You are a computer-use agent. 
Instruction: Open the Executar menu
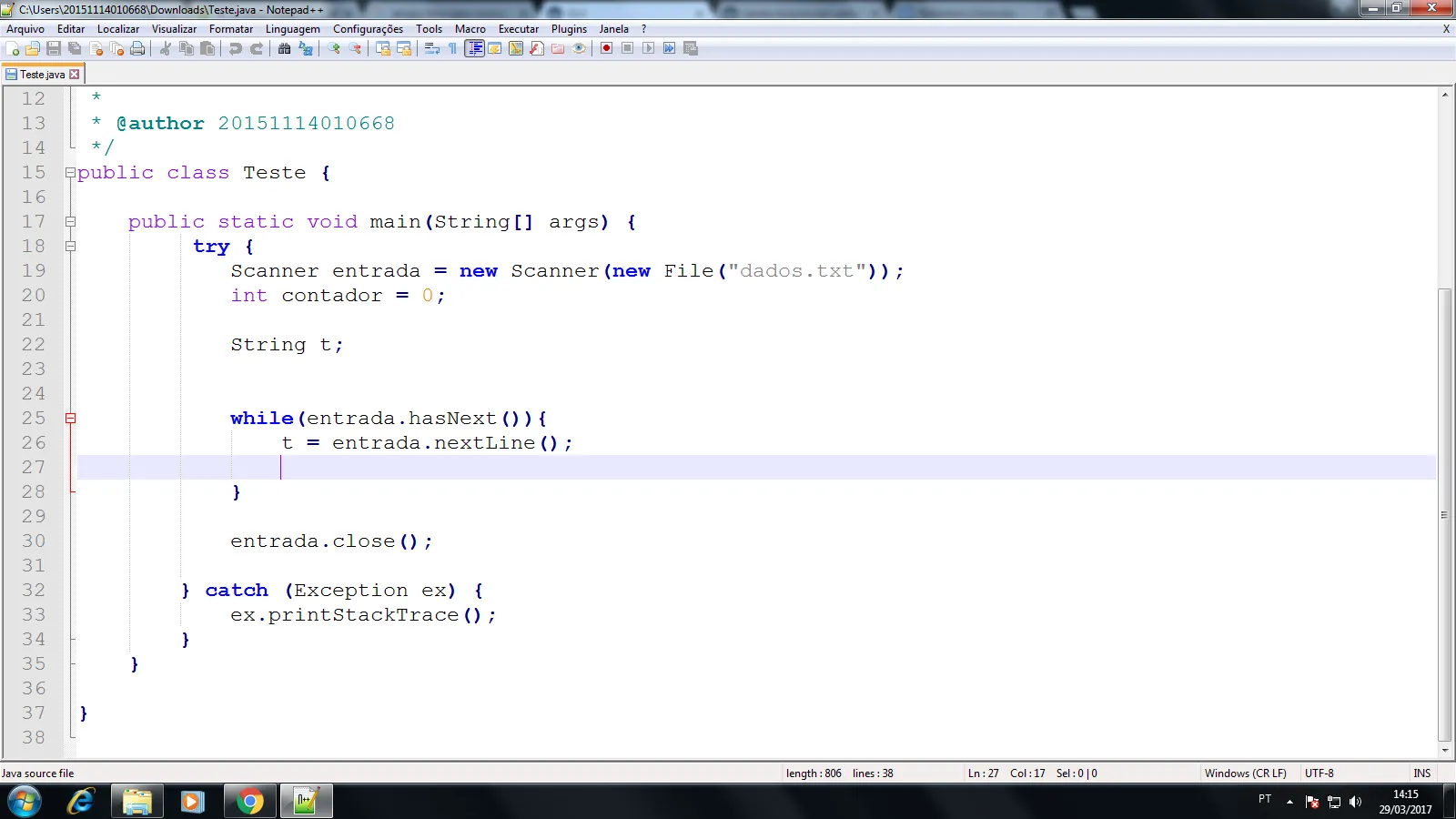(519, 29)
